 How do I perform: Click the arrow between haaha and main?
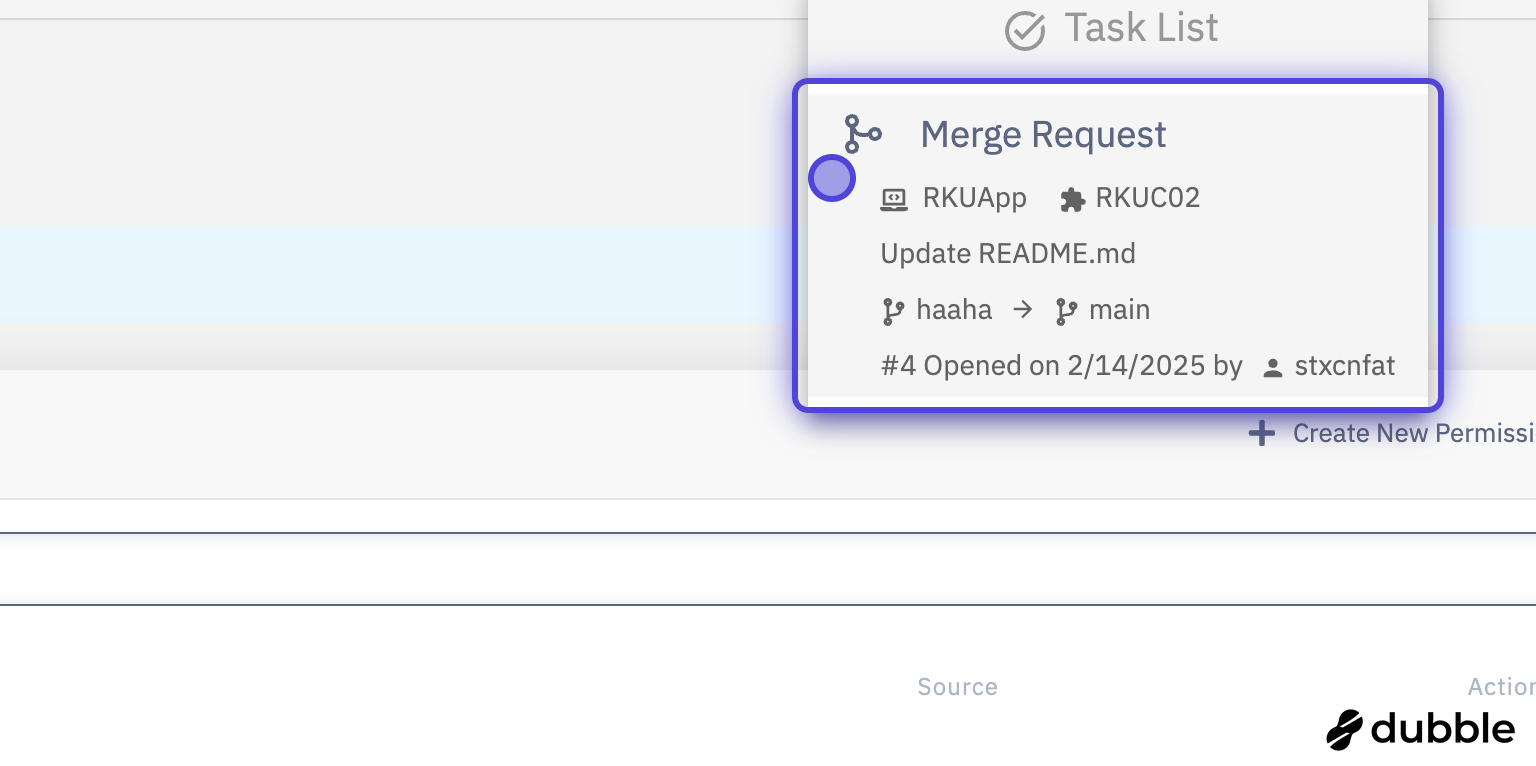(x=1023, y=310)
